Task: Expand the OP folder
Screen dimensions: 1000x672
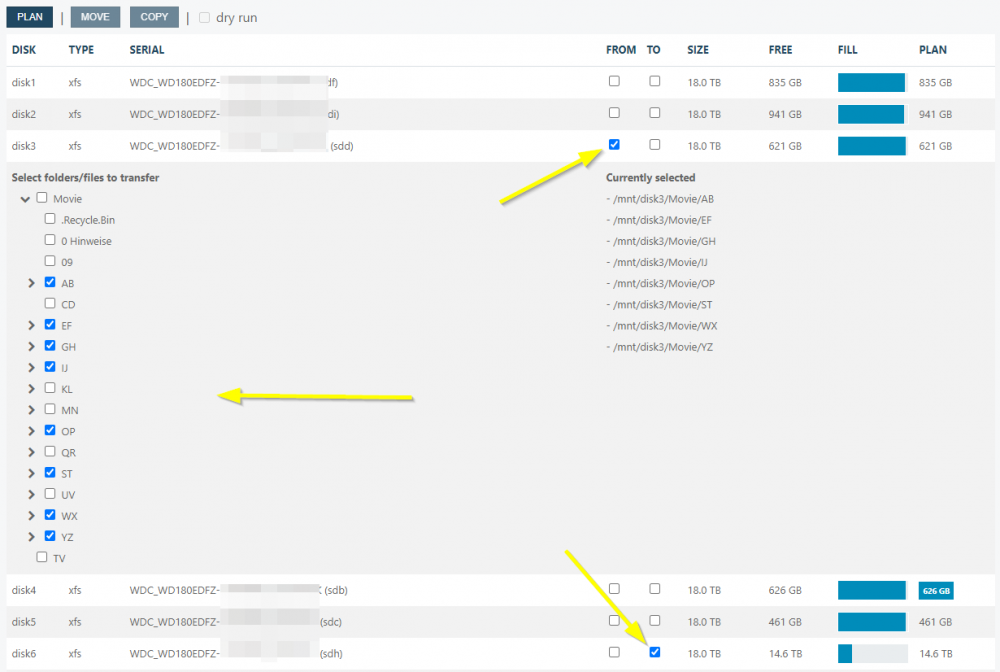Action: 31,431
